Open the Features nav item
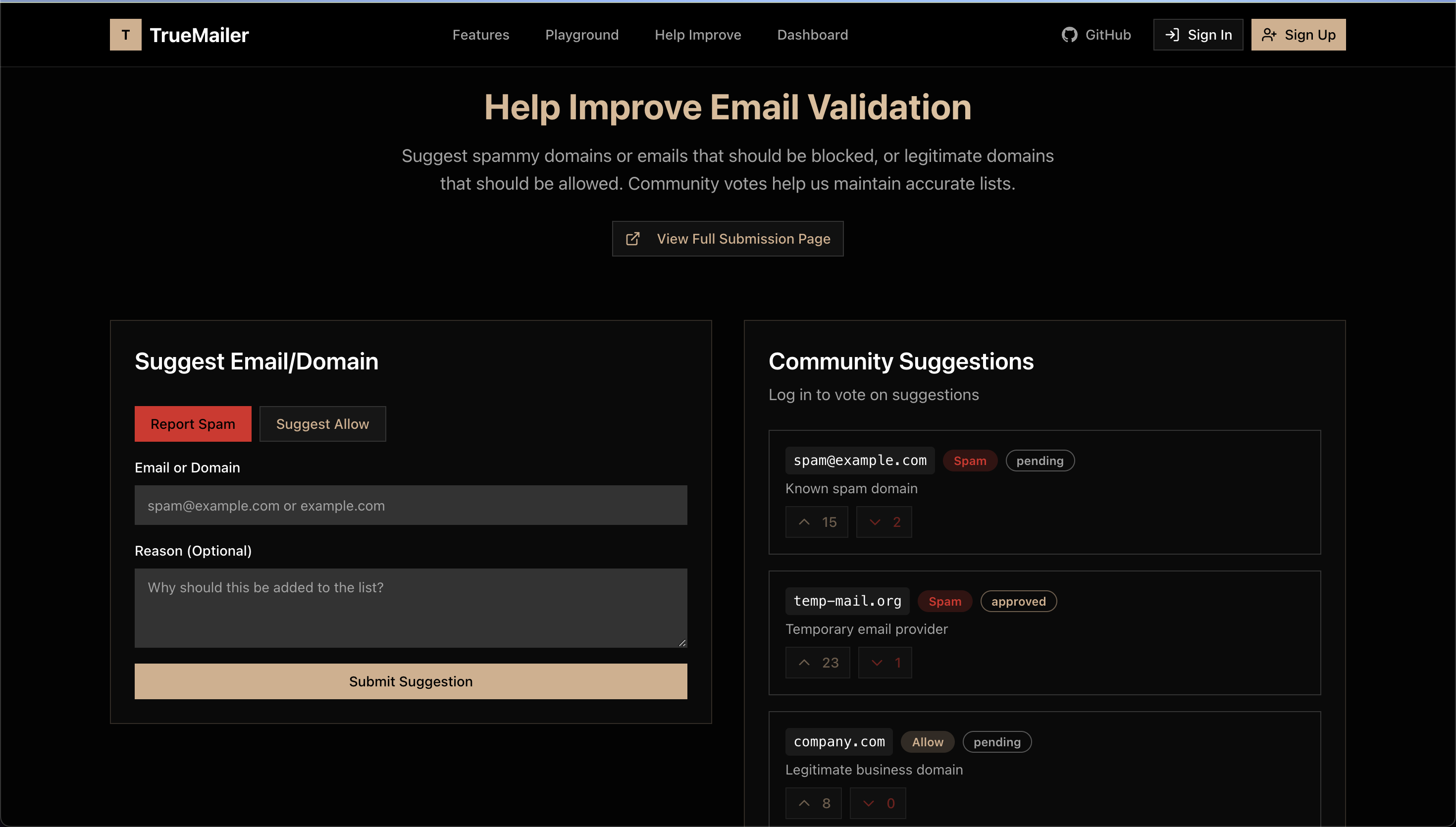Screen dimensions: 1456x827 pyautogui.click(x=480, y=35)
